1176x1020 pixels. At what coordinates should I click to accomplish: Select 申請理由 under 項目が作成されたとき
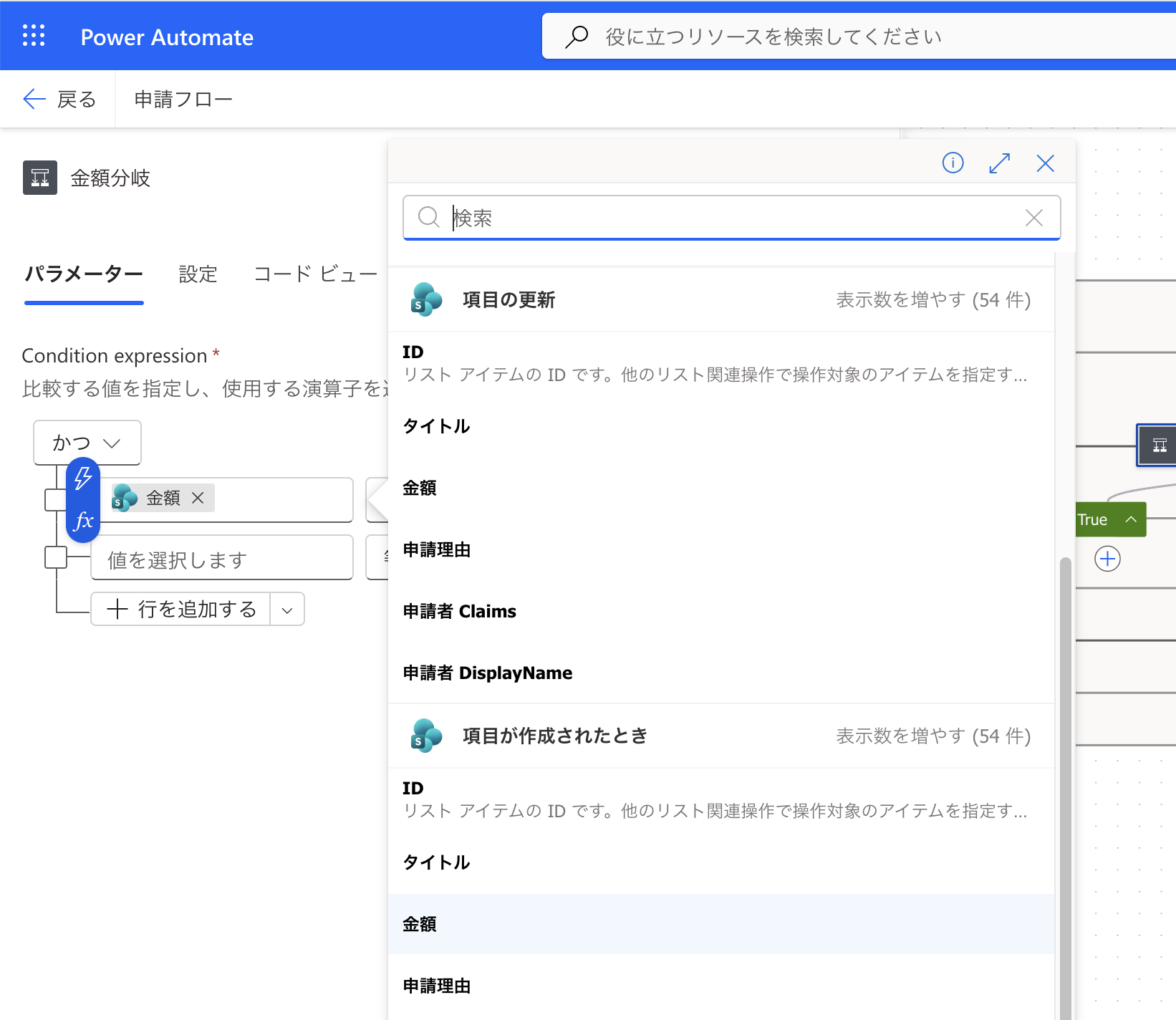point(721,986)
